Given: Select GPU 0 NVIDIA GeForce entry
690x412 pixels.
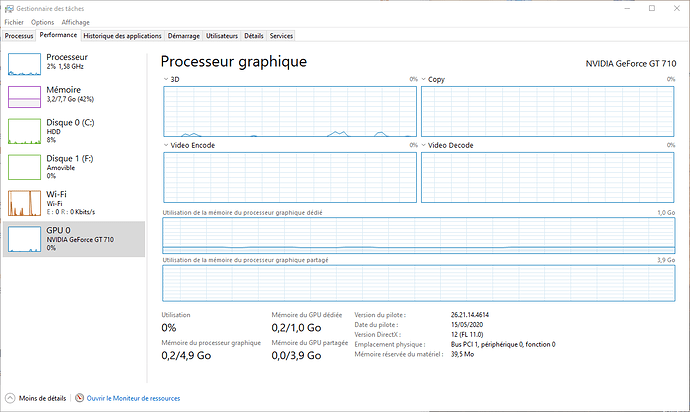Looking at the screenshot, I should pyautogui.click(x=74, y=238).
